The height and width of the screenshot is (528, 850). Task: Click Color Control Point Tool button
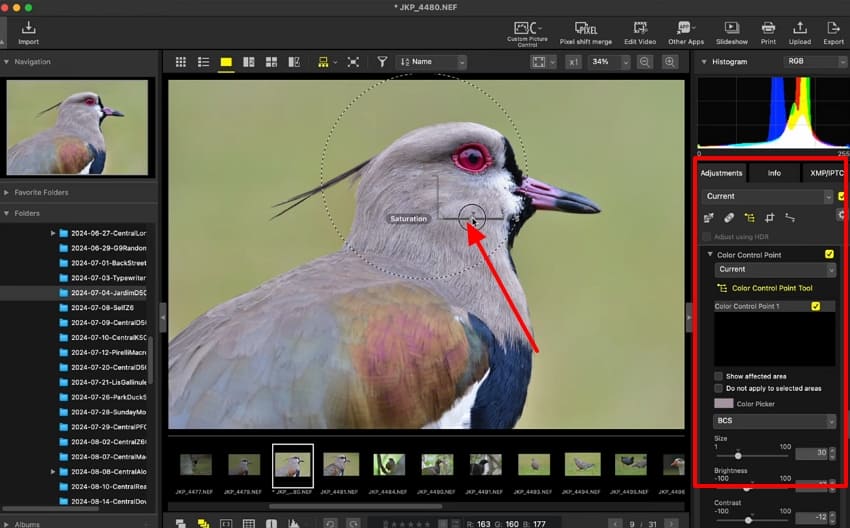(x=764, y=288)
